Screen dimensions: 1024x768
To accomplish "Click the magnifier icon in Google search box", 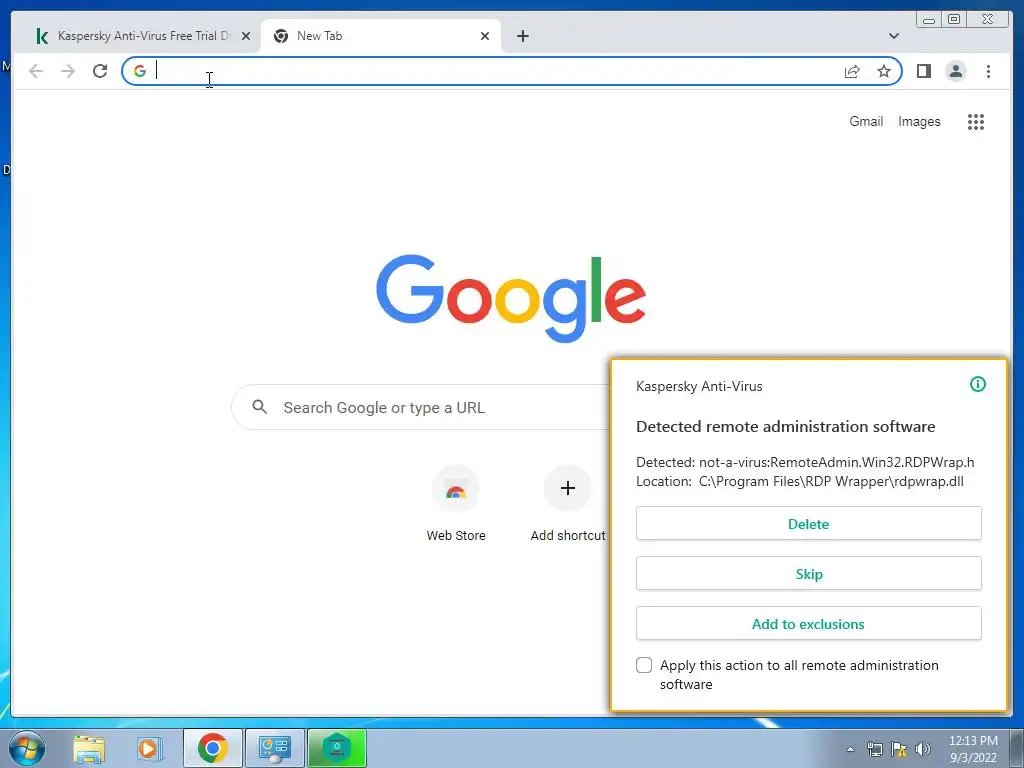I will (259, 407).
